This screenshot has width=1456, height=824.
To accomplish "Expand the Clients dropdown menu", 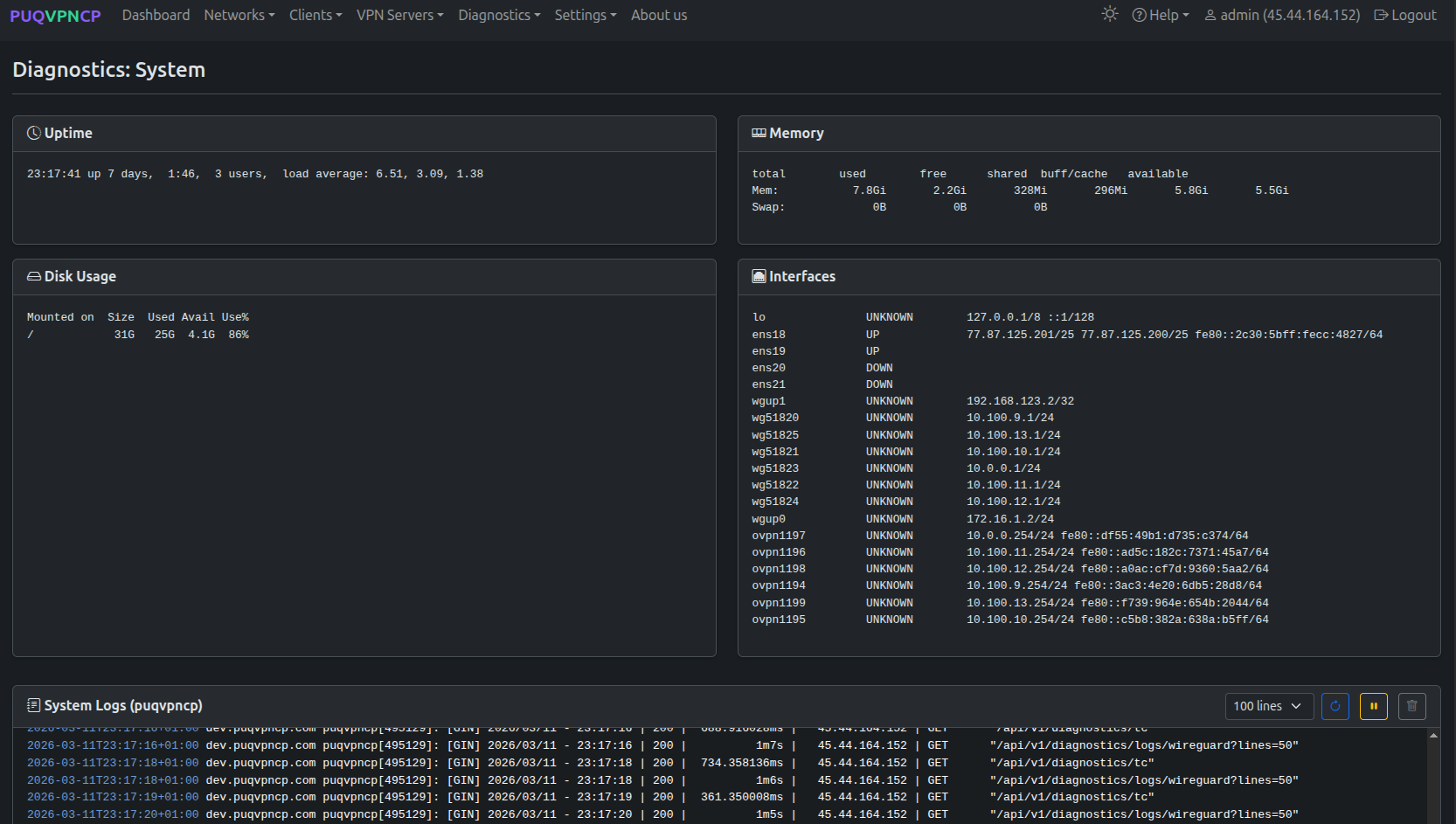I will click(315, 15).
